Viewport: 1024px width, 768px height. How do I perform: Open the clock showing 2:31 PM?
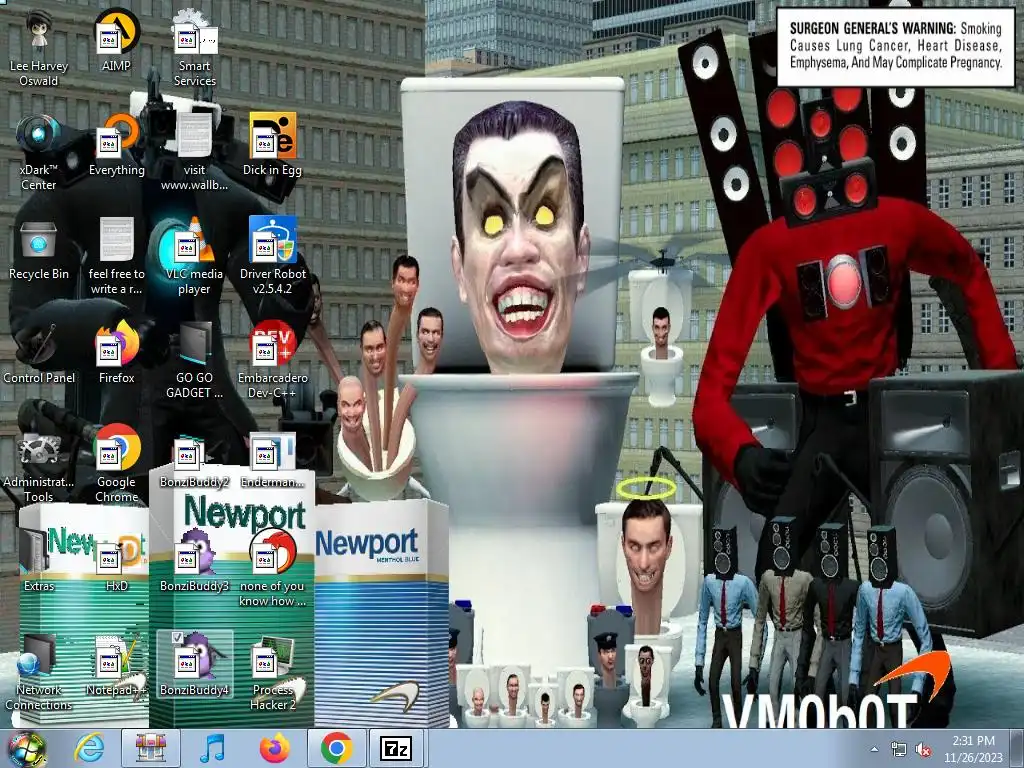click(973, 748)
